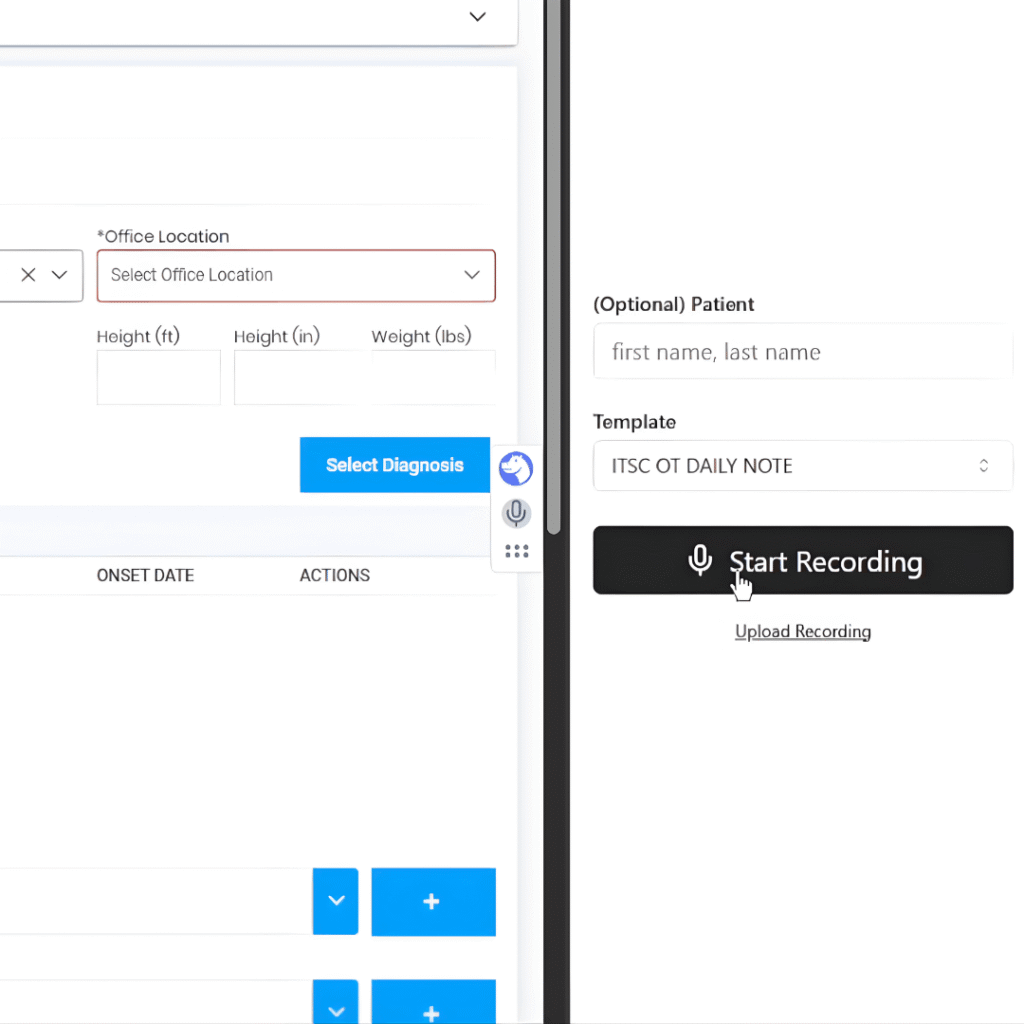The width and height of the screenshot is (1024, 1024).
Task: Open the Template dropdown showing ITSC OT DAILY NOTE
Action: click(803, 465)
